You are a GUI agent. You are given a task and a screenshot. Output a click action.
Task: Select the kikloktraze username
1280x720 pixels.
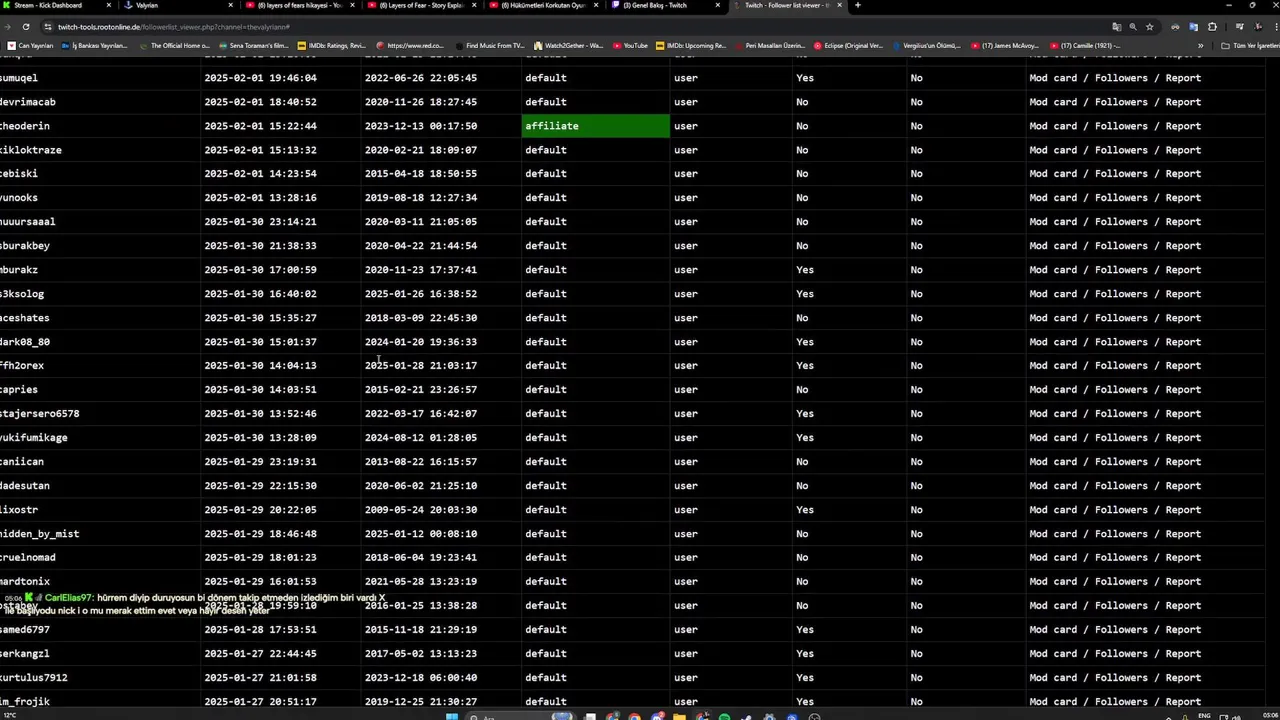(31, 150)
